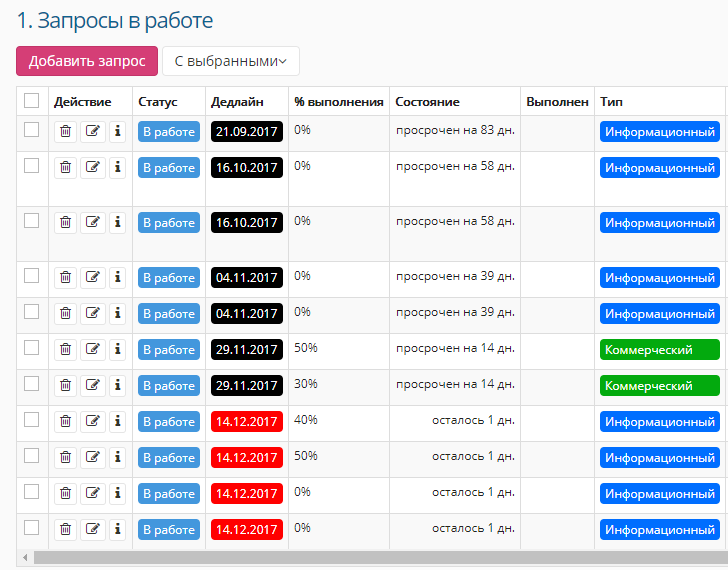Screen dimensions: 728x570
Task: Tick the 14.12.2017 request at 40%
Action: tap(32, 420)
